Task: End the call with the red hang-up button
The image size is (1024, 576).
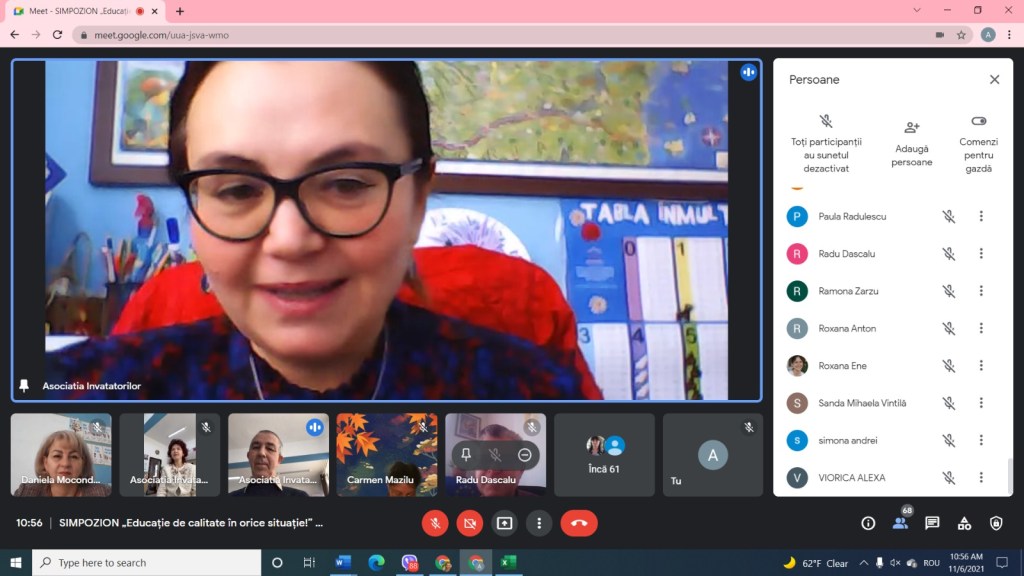Action: [x=579, y=523]
